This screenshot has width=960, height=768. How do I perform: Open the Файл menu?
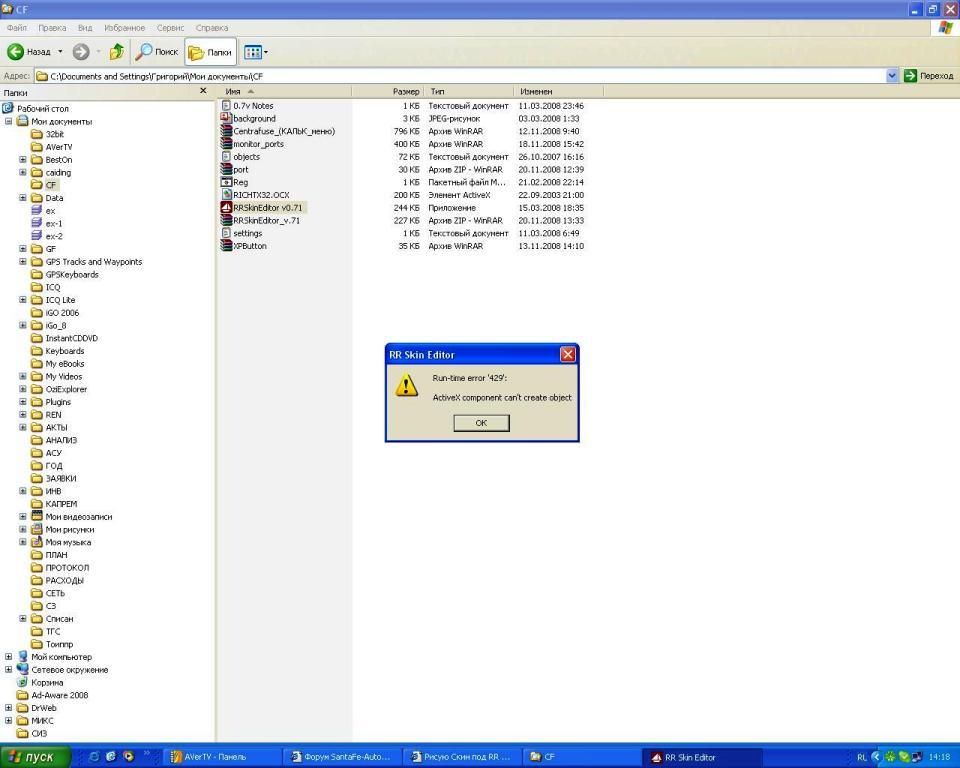click(x=17, y=28)
